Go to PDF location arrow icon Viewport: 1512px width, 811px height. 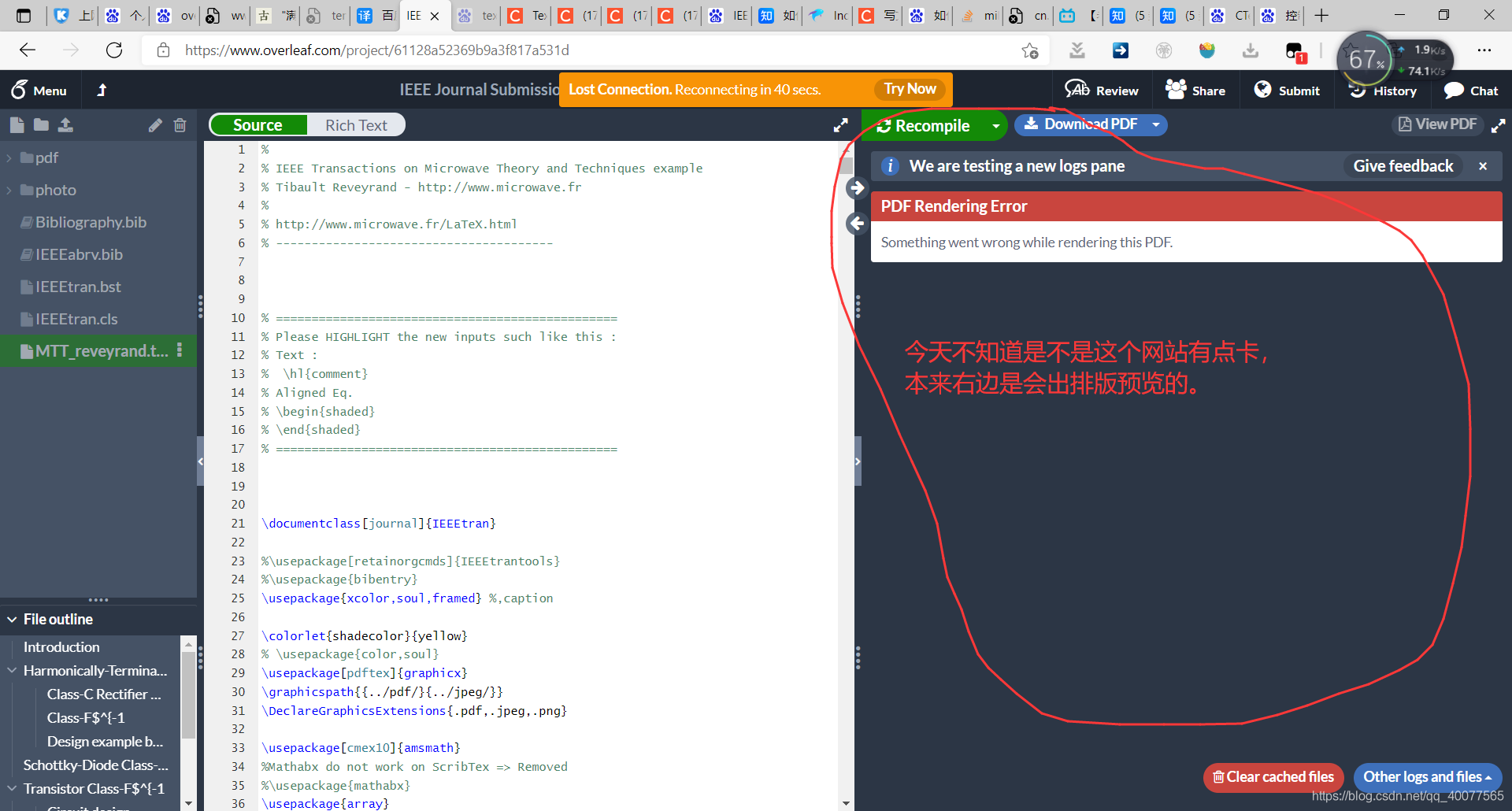[x=857, y=188]
